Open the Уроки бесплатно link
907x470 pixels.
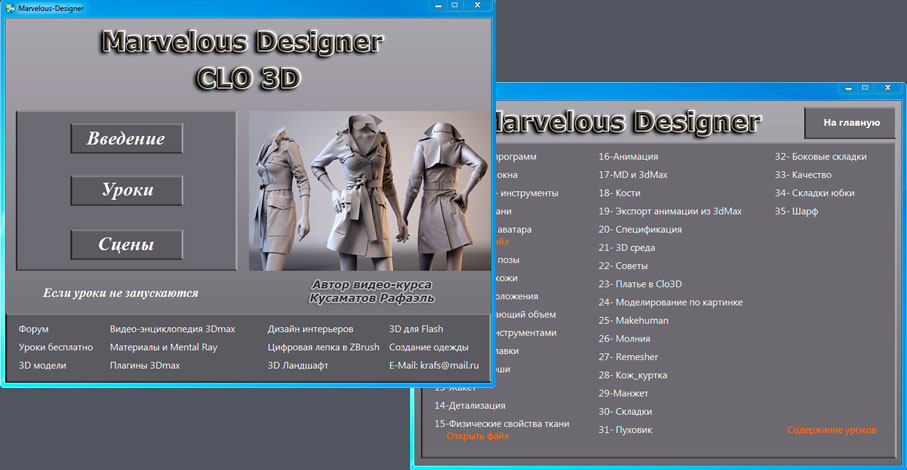tap(56, 347)
